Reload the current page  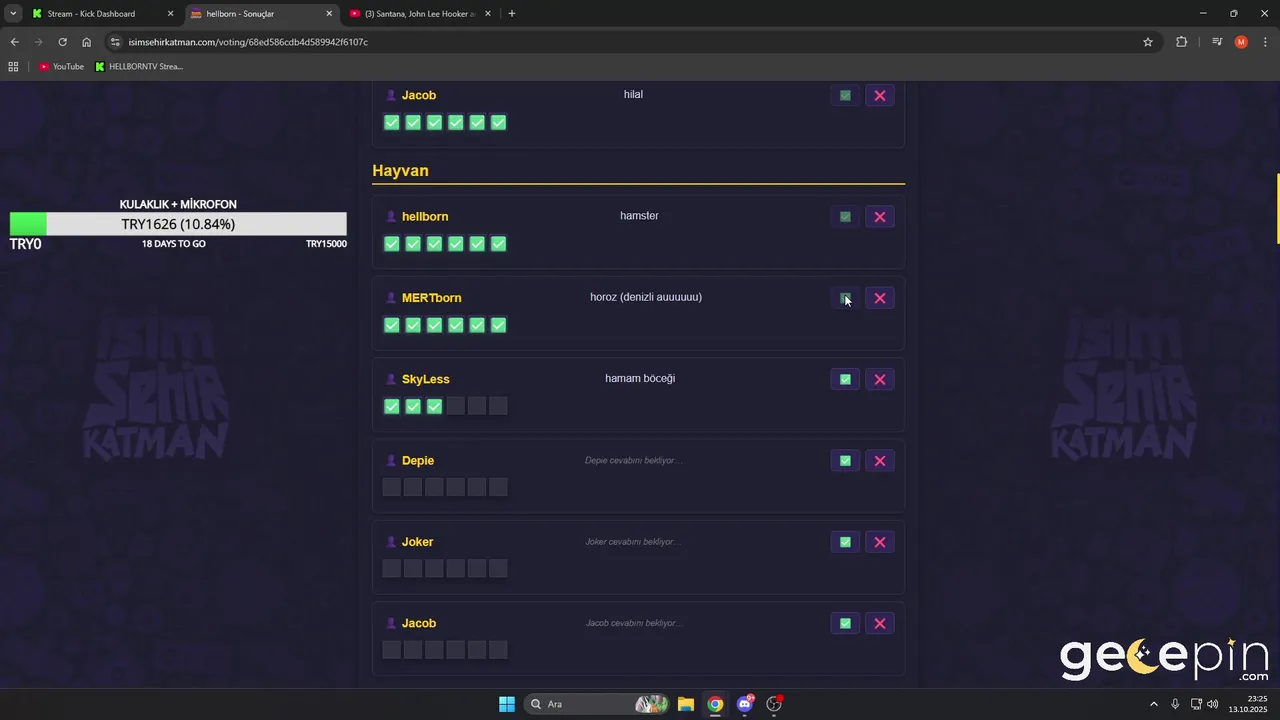click(62, 42)
